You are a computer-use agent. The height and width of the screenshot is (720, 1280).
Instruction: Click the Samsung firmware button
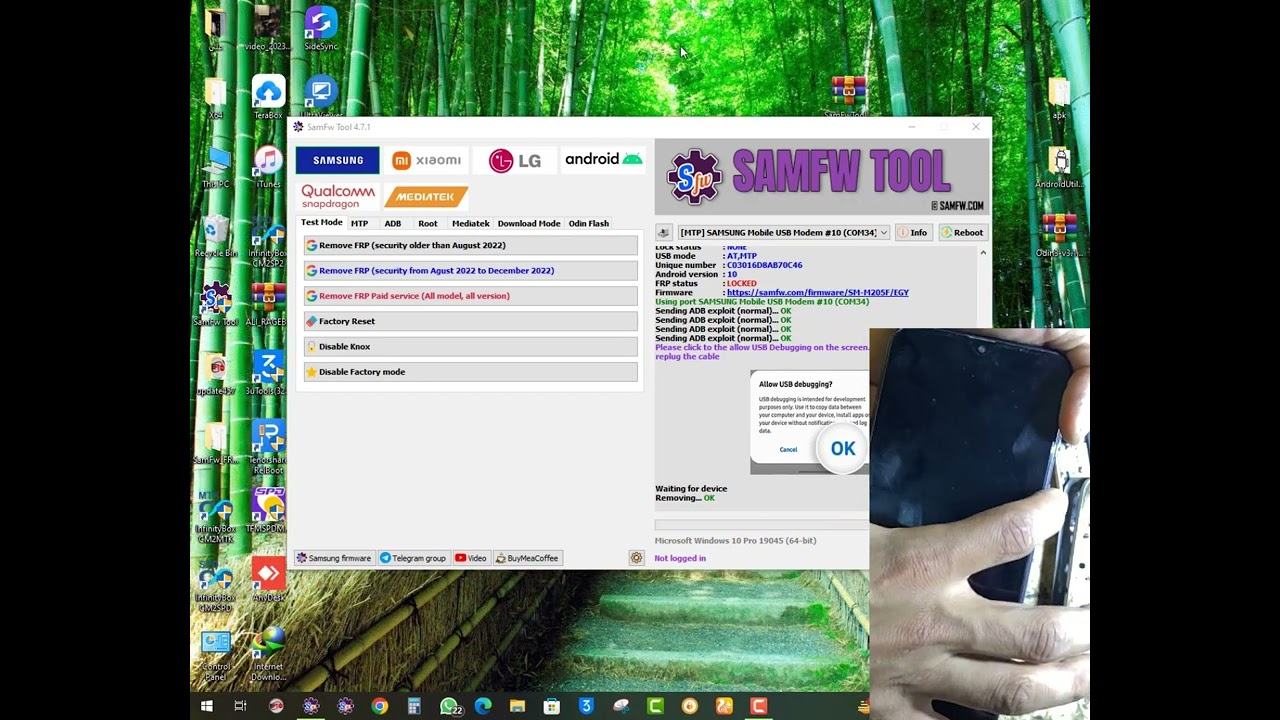tap(334, 558)
